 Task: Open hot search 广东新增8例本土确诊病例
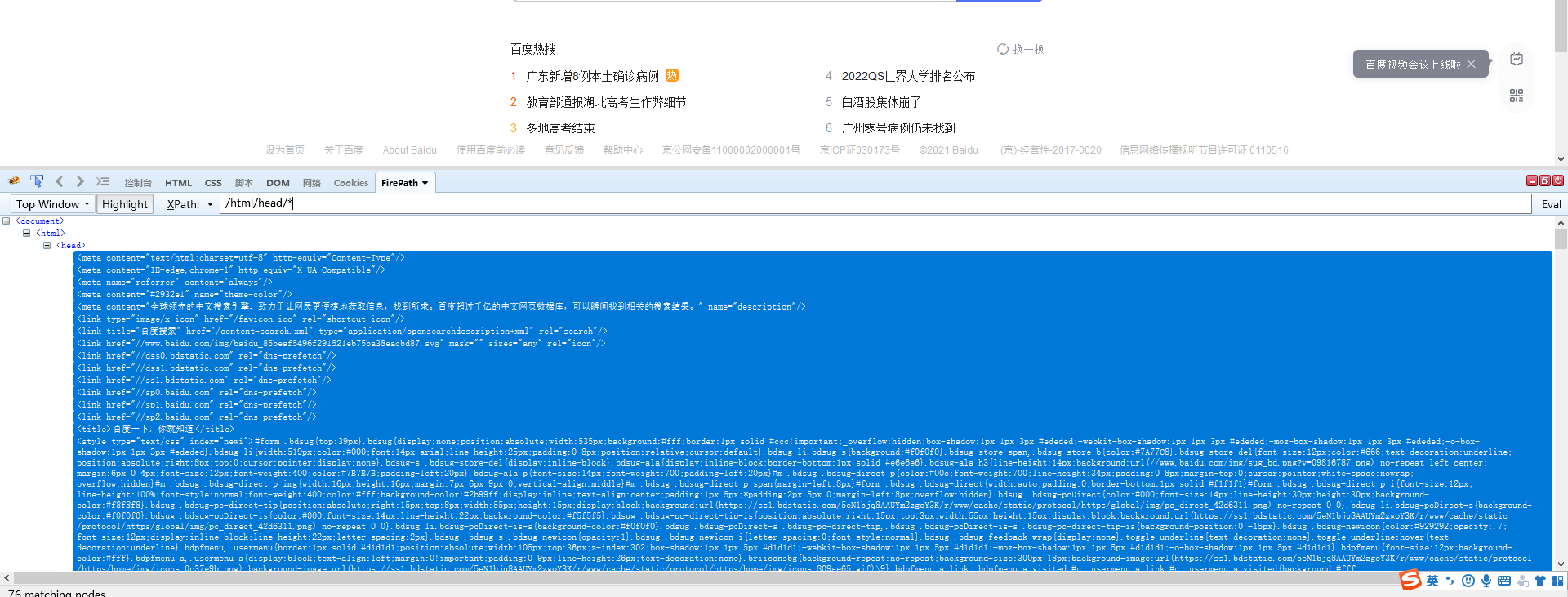[x=593, y=76]
